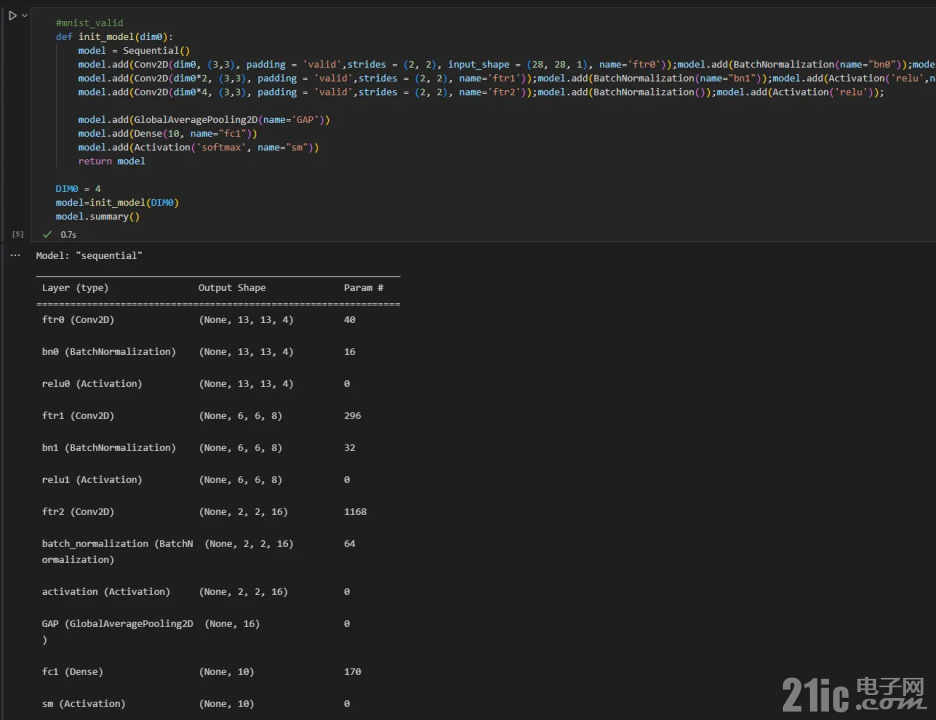Viewport: 936px width, 720px height.
Task: Click the Param # column header
Action: (364, 288)
